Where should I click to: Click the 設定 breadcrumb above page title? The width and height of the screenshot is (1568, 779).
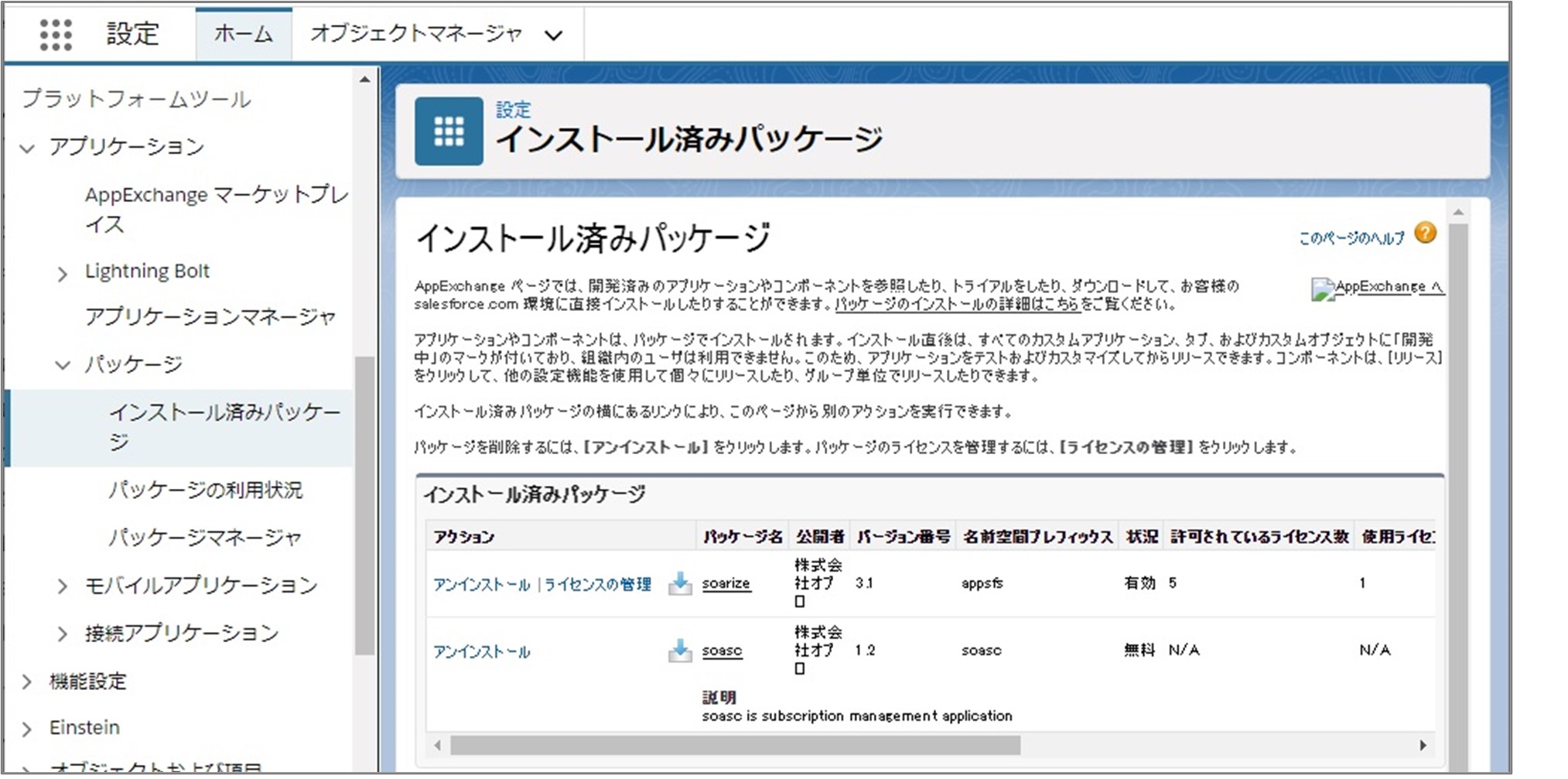(x=513, y=109)
